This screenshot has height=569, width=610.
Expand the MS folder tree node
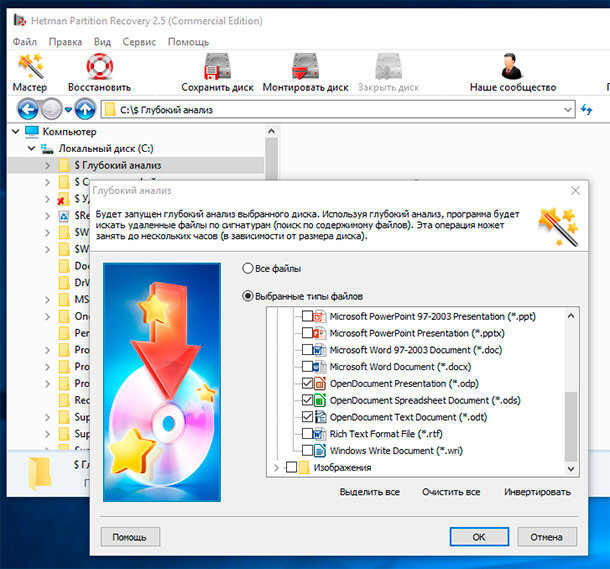[x=47, y=299]
